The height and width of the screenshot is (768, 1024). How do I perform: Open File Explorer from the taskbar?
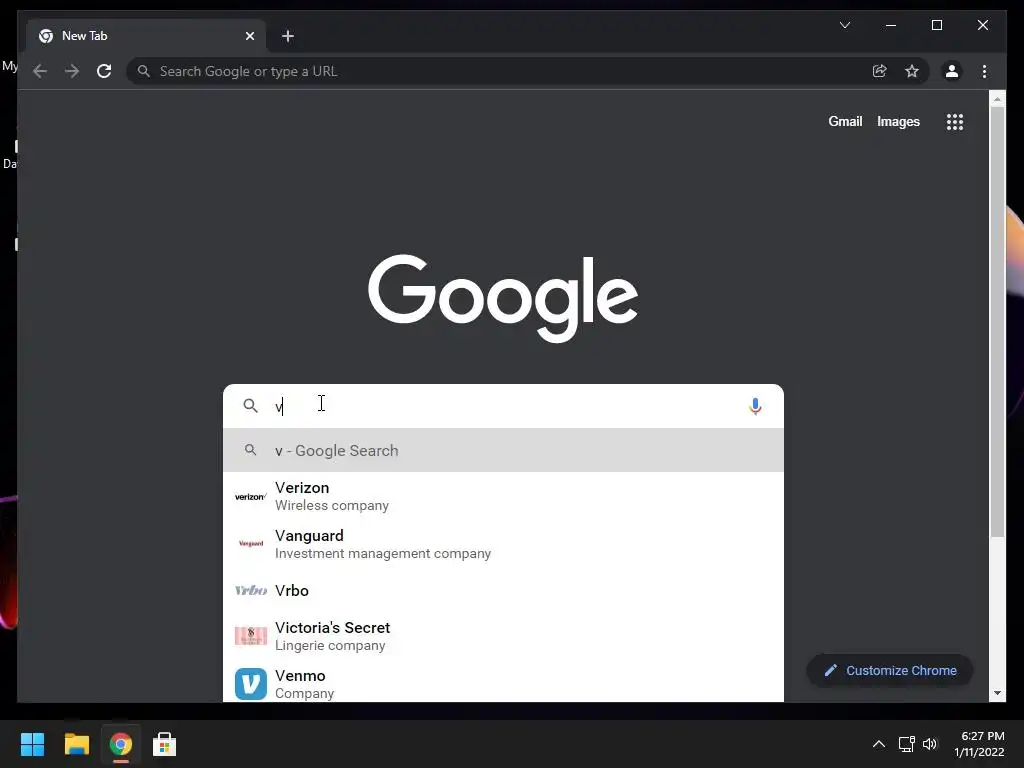click(x=76, y=744)
